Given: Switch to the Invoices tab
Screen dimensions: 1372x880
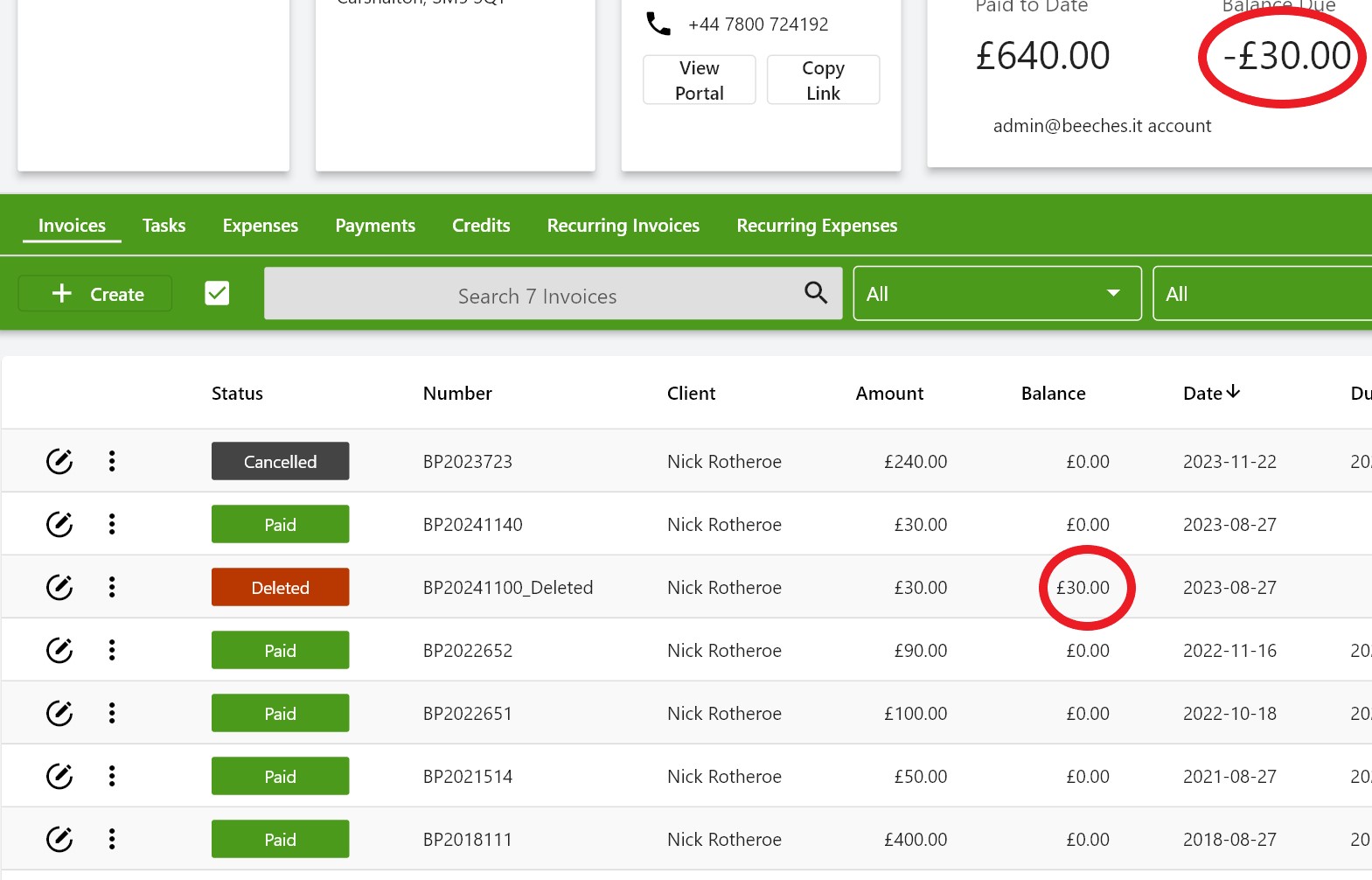Looking at the screenshot, I should coord(72,226).
